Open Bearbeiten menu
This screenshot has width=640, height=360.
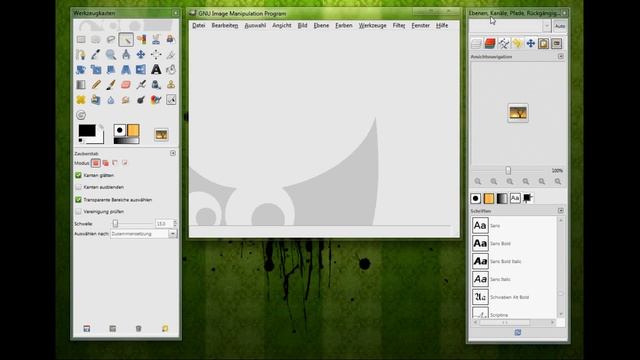coord(225,25)
